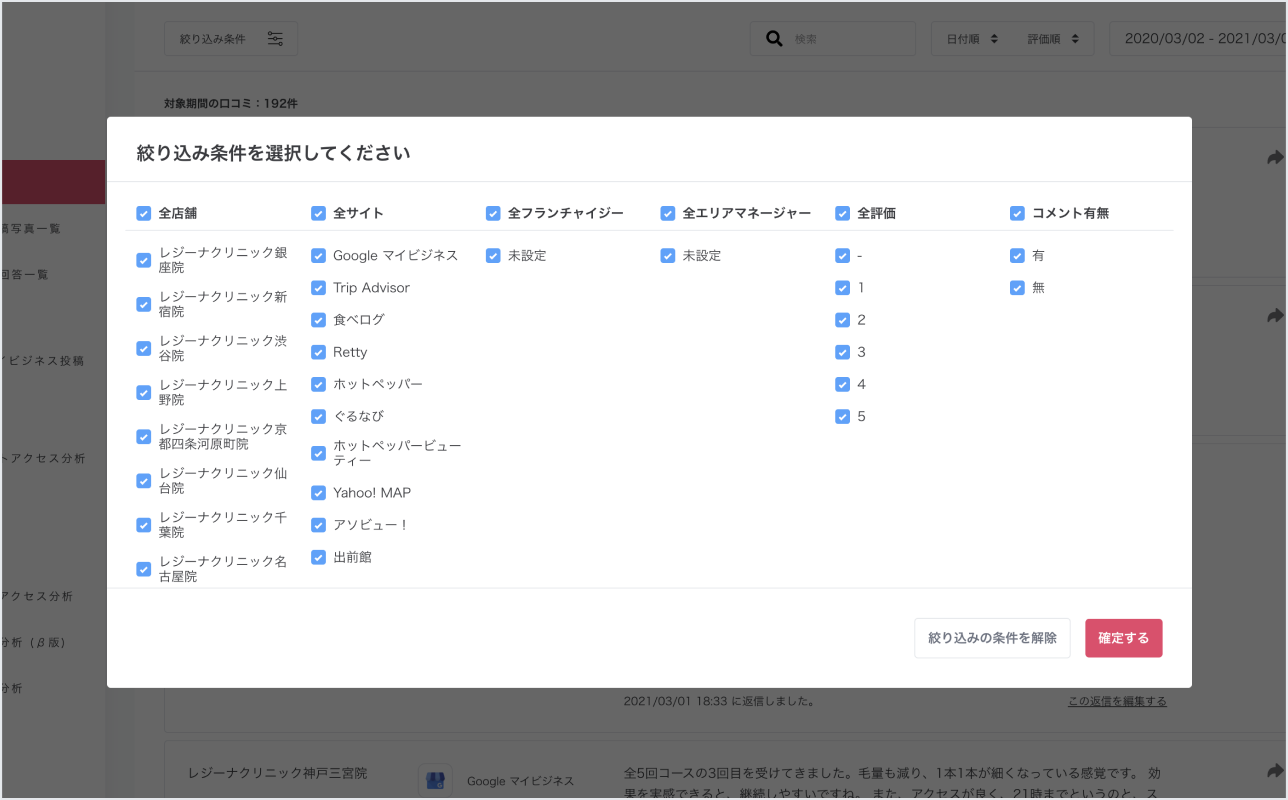Uncheck 無 comment checkbox
The width and height of the screenshot is (1288, 800).
pos(1017,288)
